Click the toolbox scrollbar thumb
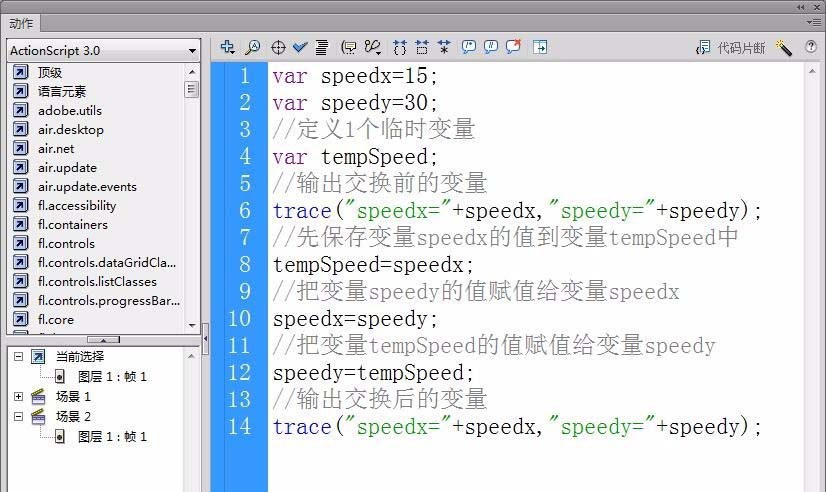The height and width of the screenshot is (492, 826). (x=192, y=89)
